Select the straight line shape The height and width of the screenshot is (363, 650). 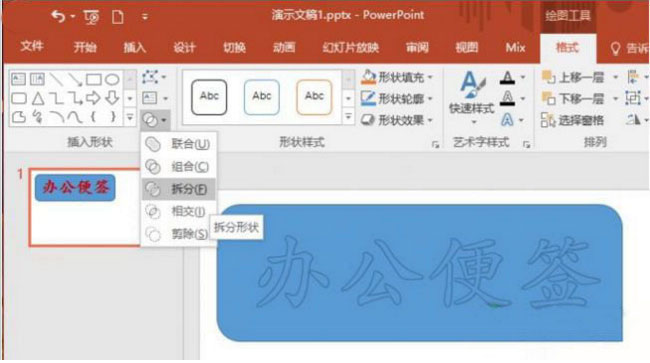tap(56, 79)
